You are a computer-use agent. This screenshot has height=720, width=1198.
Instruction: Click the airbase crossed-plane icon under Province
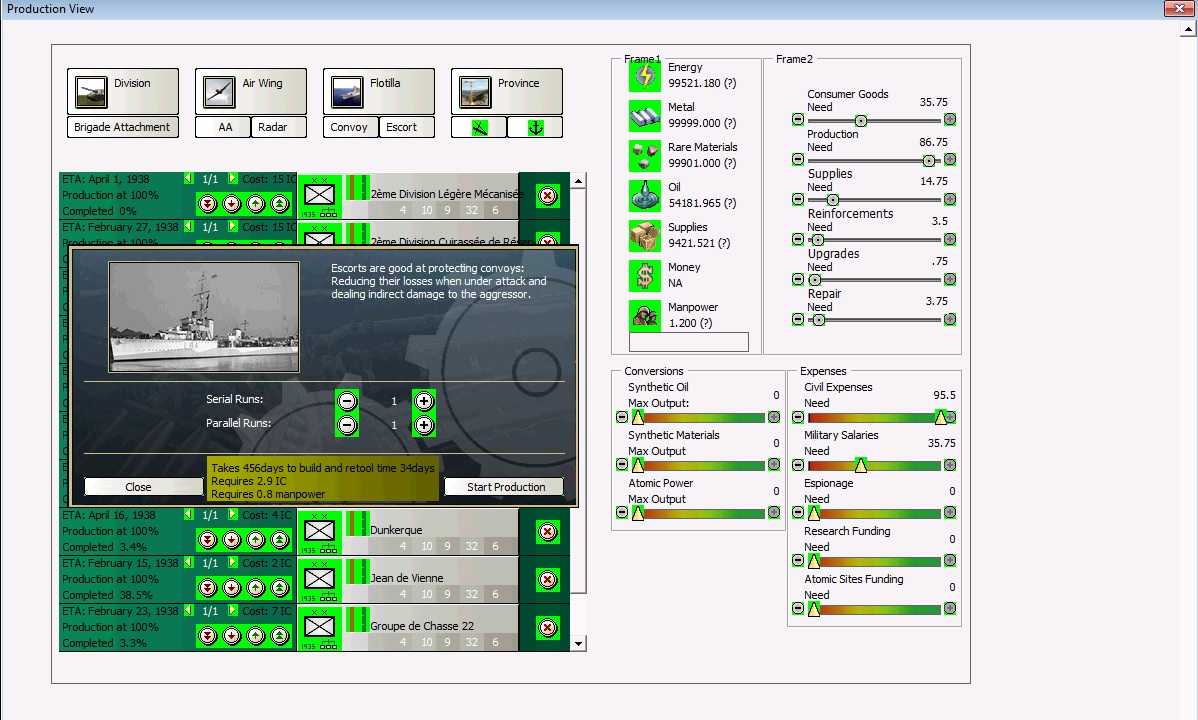click(479, 128)
